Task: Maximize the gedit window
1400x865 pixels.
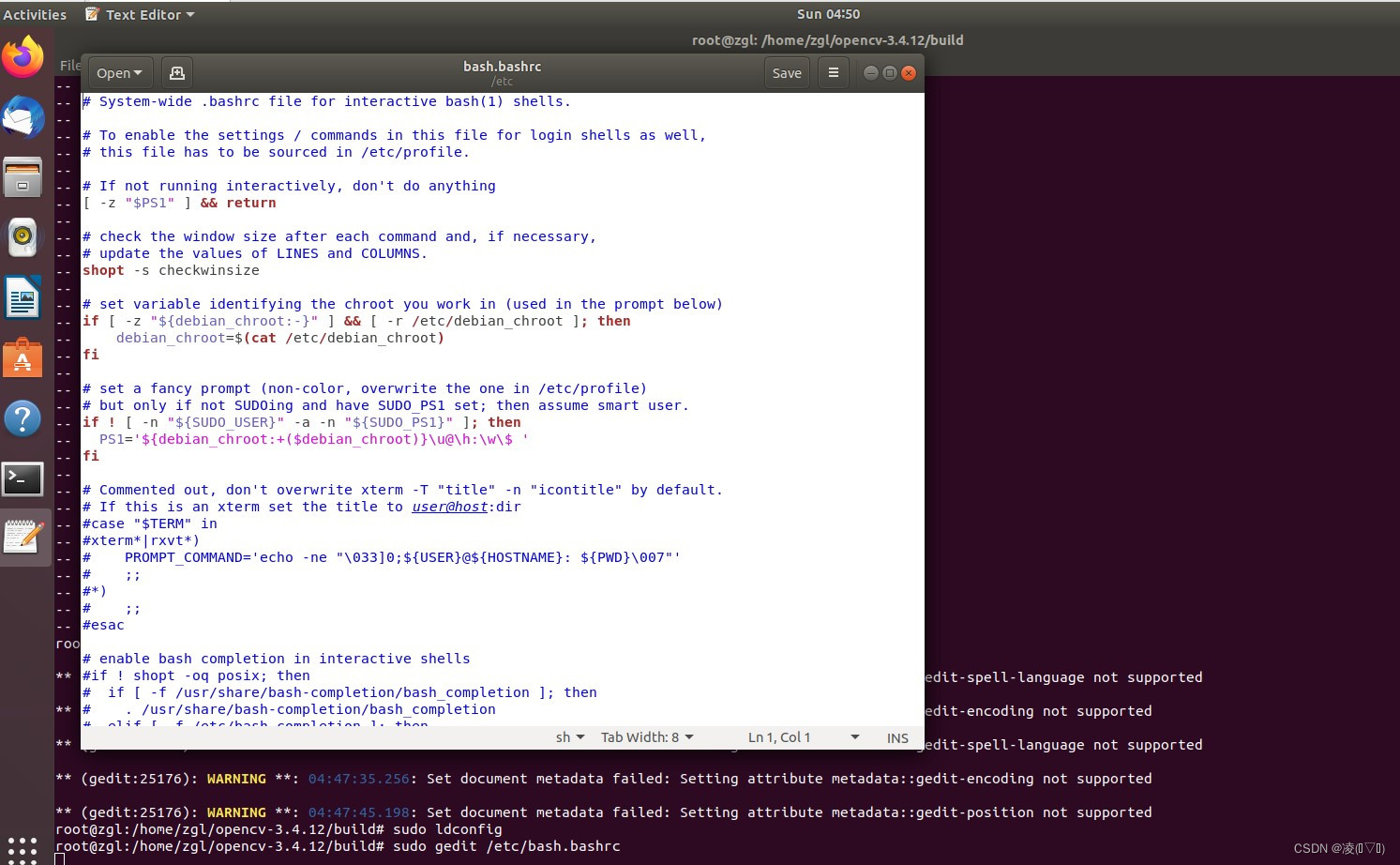Action: [x=889, y=73]
